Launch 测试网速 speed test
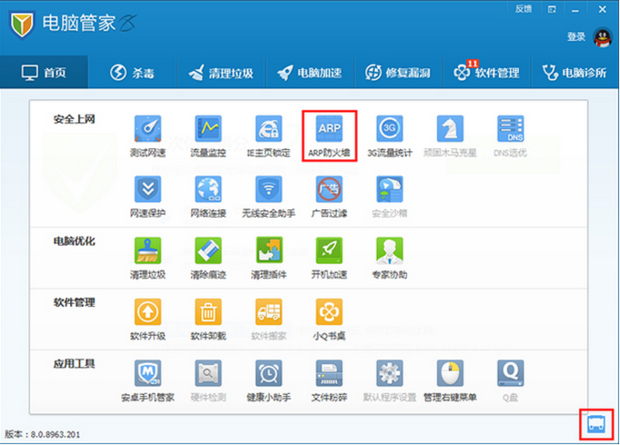This screenshot has width=620, height=445. tap(147, 134)
